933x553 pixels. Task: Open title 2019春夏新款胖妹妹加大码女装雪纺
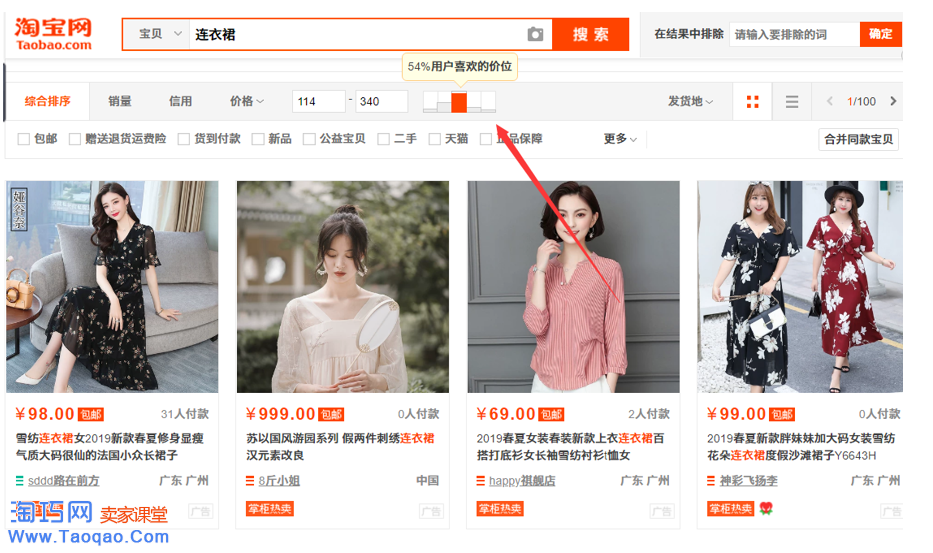click(x=801, y=438)
